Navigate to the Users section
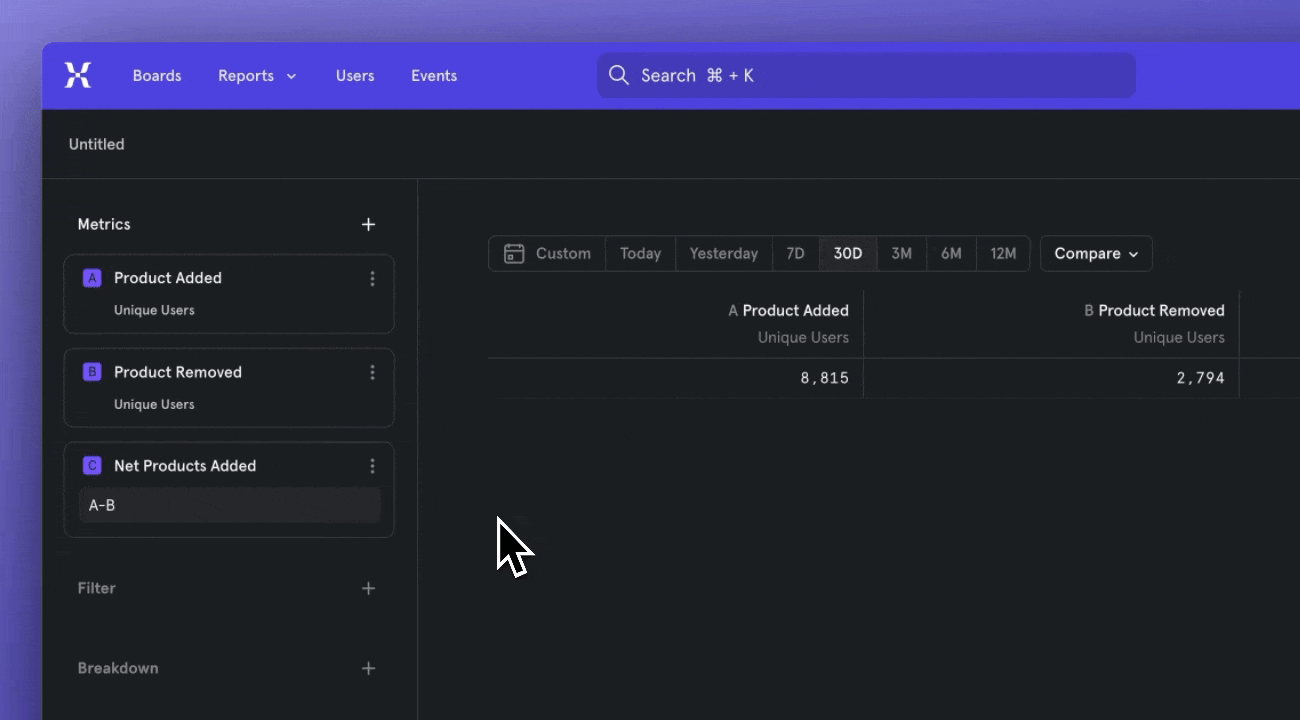The height and width of the screenshot is (720, 1300). (355, 75)
